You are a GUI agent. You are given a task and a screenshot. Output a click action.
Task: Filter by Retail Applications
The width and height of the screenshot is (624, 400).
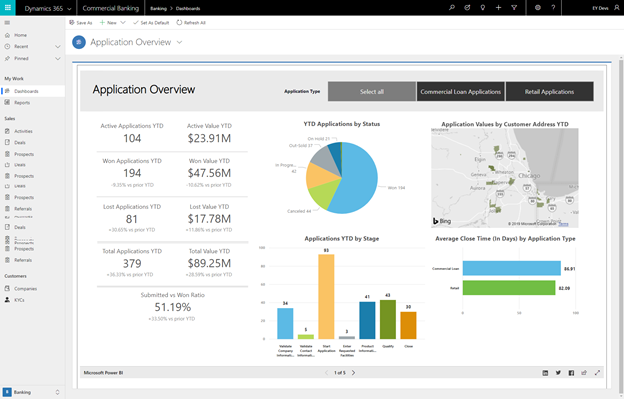[549, 91]
